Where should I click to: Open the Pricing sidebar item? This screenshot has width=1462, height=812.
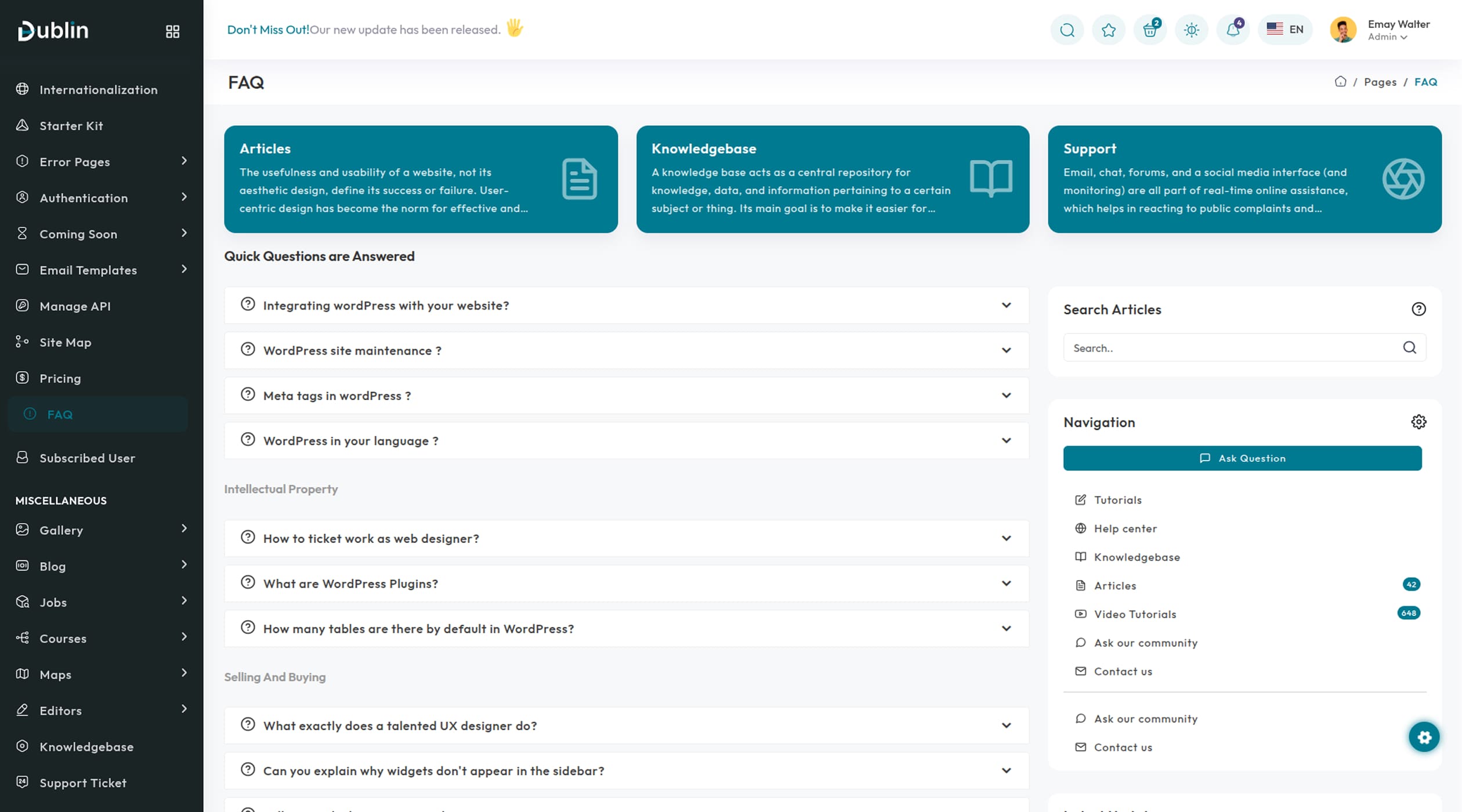click(60, 378)
